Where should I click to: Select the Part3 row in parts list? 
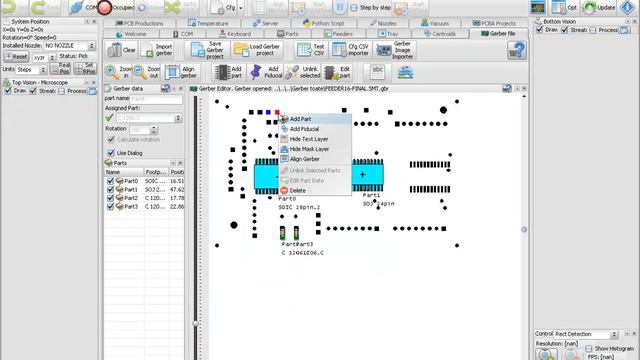point(144,207)
